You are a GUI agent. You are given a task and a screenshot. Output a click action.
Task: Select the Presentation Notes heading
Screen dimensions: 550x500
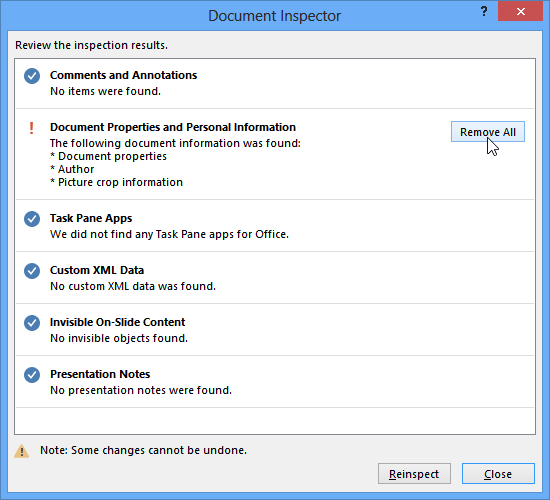(x=100, y=374)
